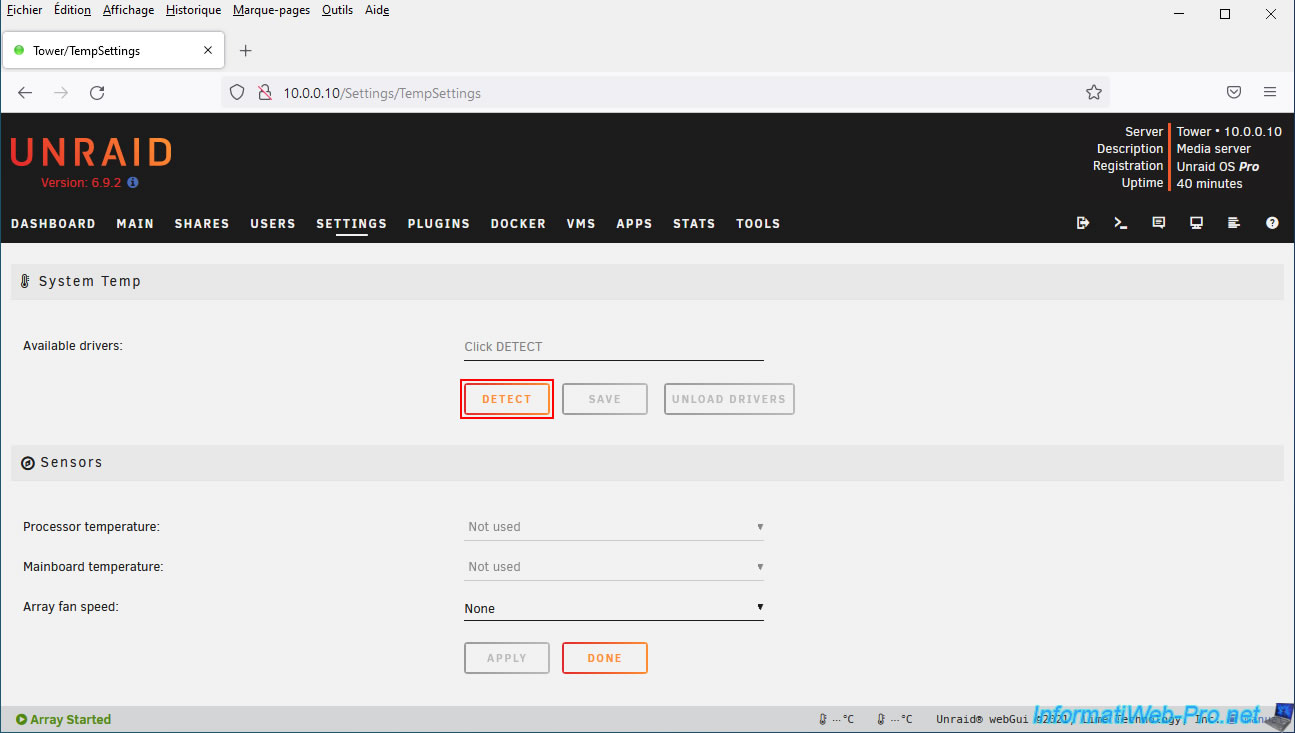Open the system log icon
Viewport: 1295px width, 733px height.
pos(1234,223)
